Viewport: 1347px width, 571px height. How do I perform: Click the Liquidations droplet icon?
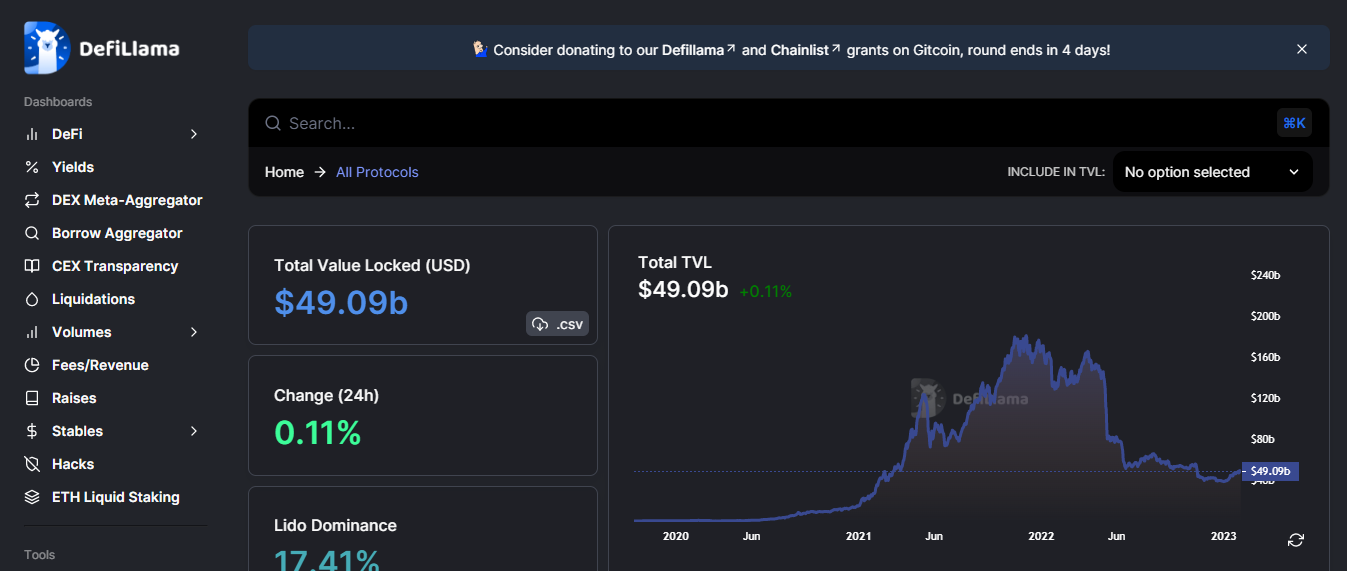[32, 299]
